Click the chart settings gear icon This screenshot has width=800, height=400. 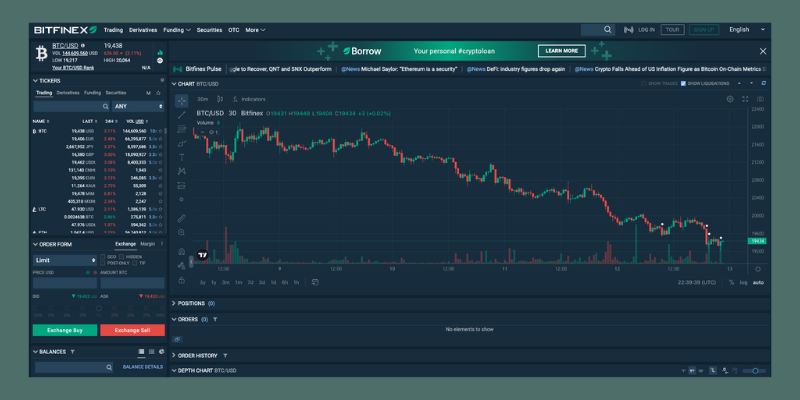click(730, 99)
